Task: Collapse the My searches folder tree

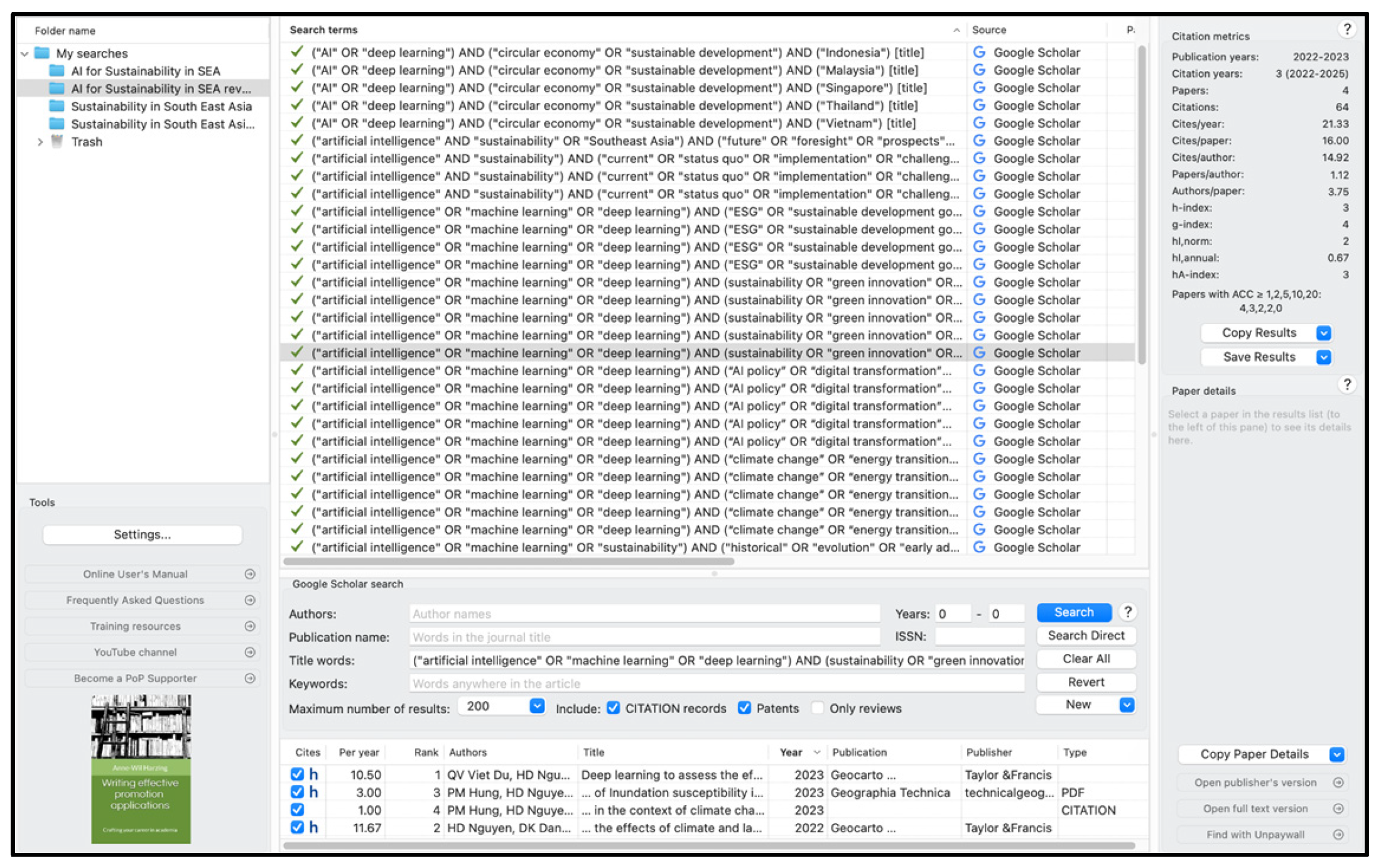Action: 25,53
